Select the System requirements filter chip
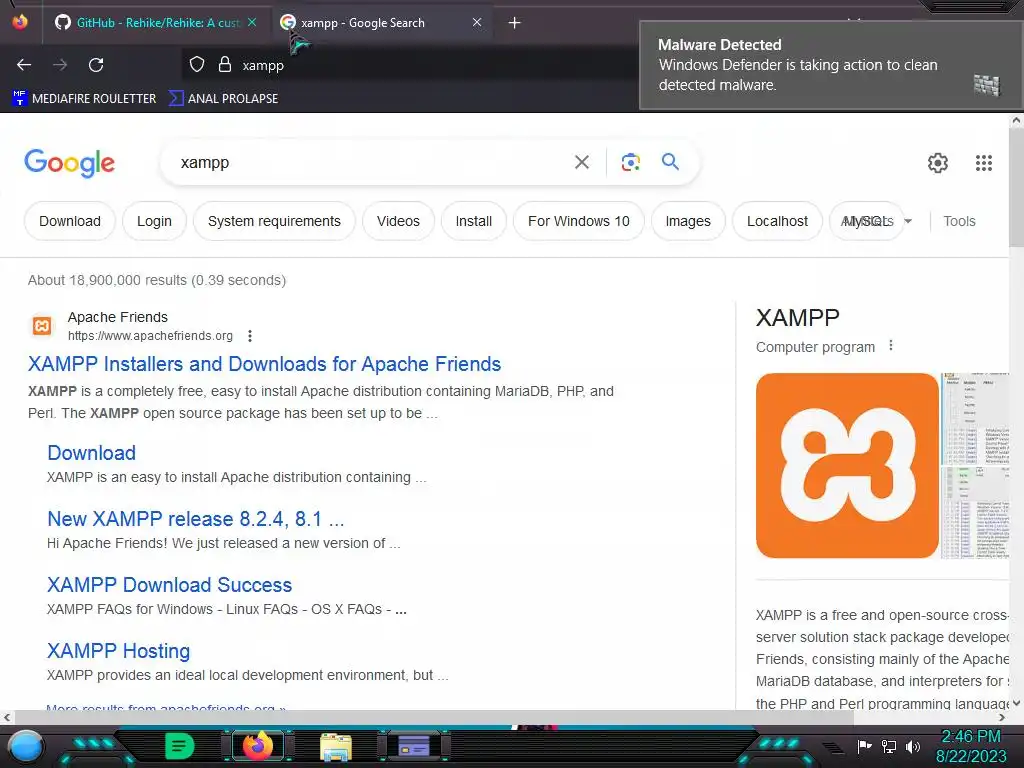Viewport: 1024px width, 768px height. pos(274,221)
